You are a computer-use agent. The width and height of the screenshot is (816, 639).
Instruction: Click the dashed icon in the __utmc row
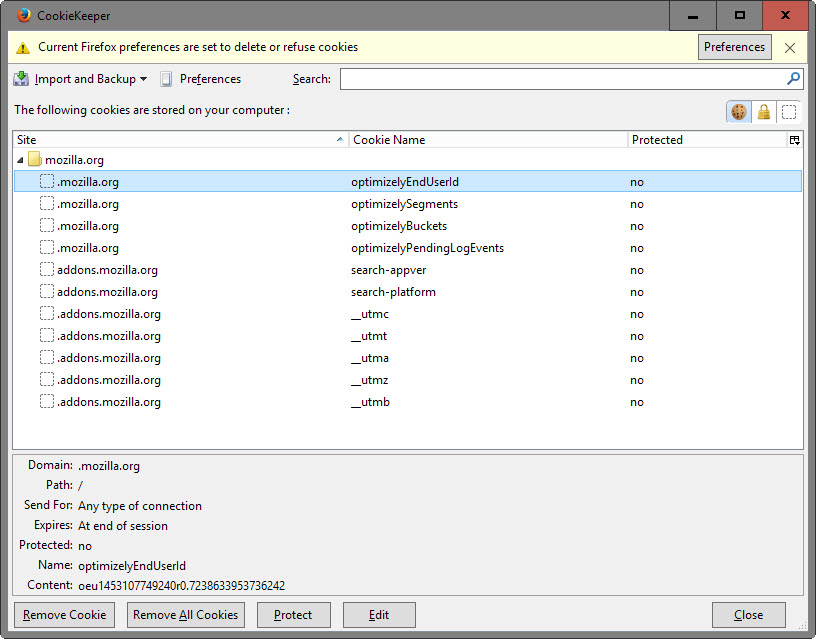point(47,313)
